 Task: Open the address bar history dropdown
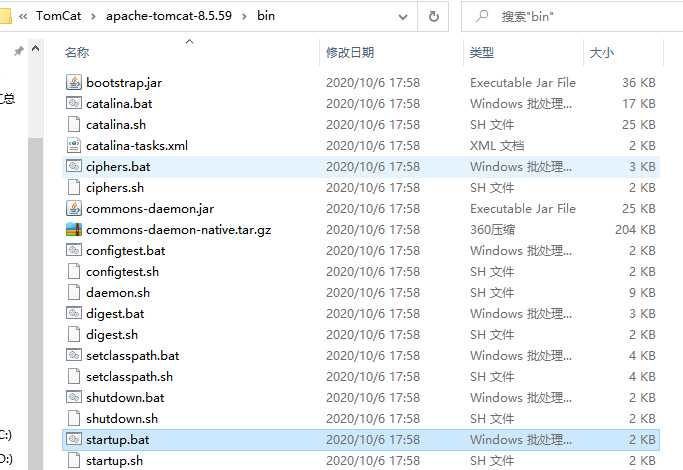[x=403, y=17]
